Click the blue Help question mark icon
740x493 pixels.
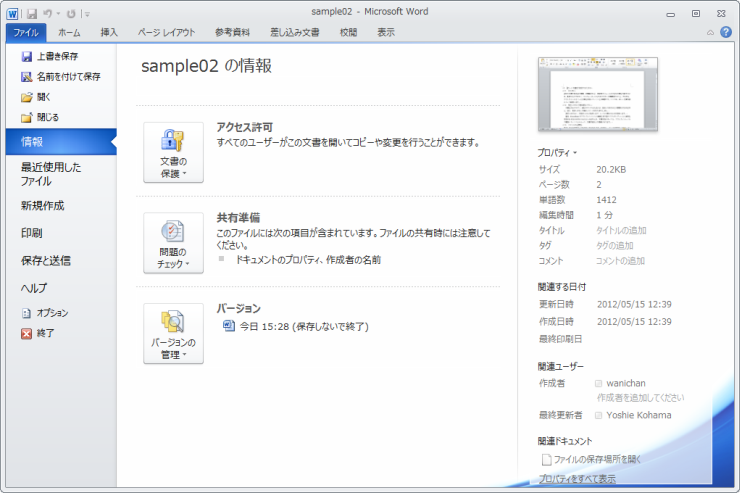point(726,32)
